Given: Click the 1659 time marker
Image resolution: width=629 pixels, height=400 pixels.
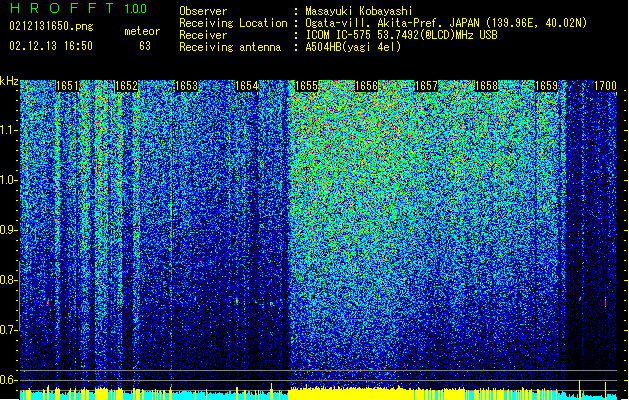Looking at the screenshot, I should (546, 86).
